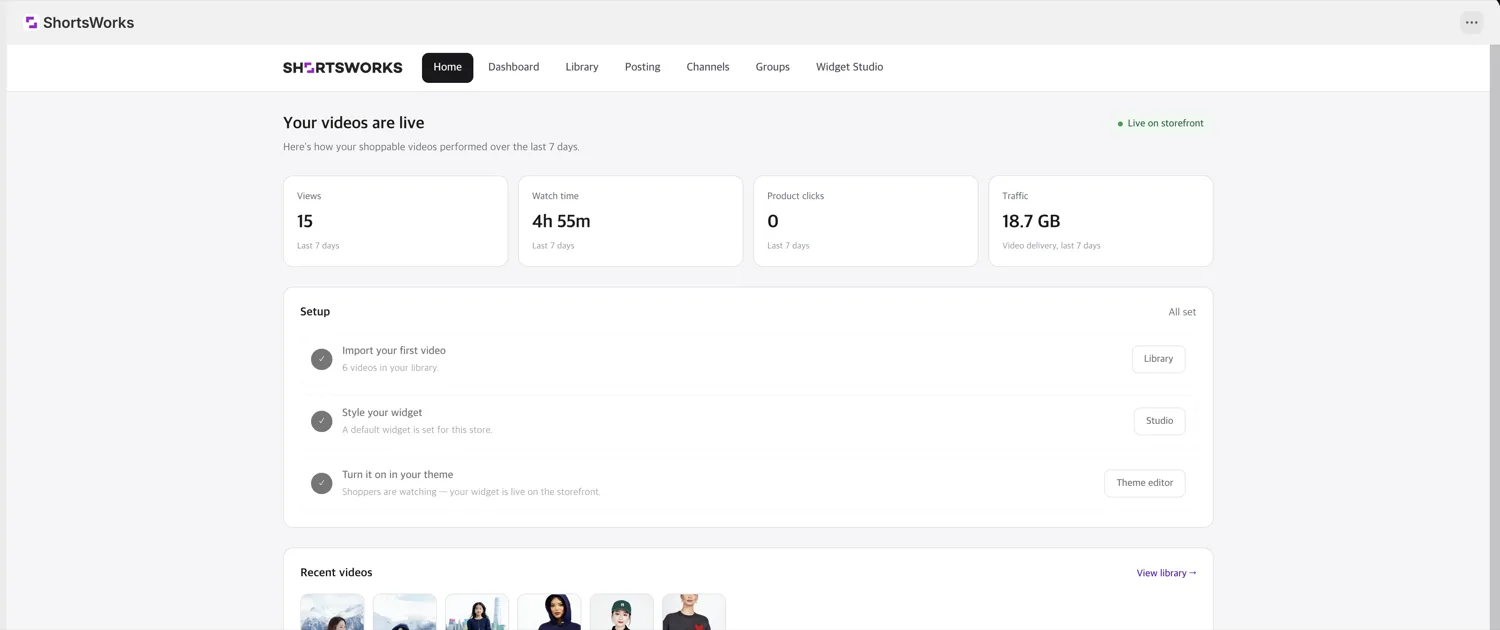Click the SHORTSWORKS logo

tap(343, 67)
